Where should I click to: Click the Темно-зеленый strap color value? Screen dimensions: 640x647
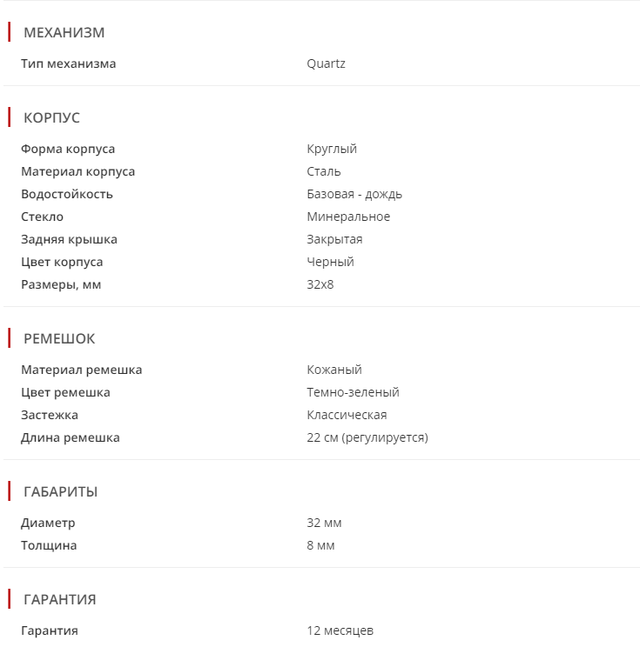click(x=353, y=393)
